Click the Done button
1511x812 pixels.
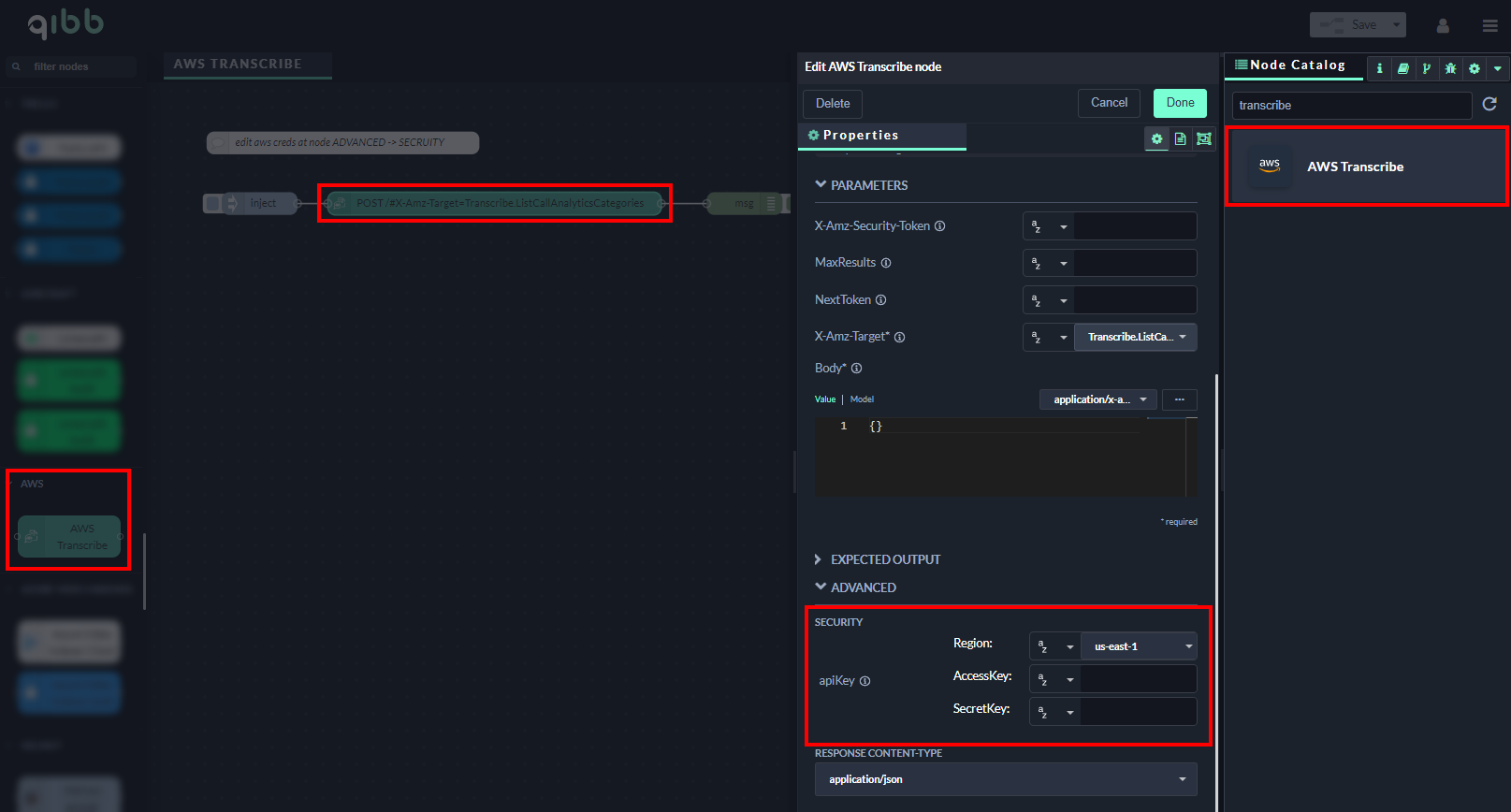coord(1179,103)
